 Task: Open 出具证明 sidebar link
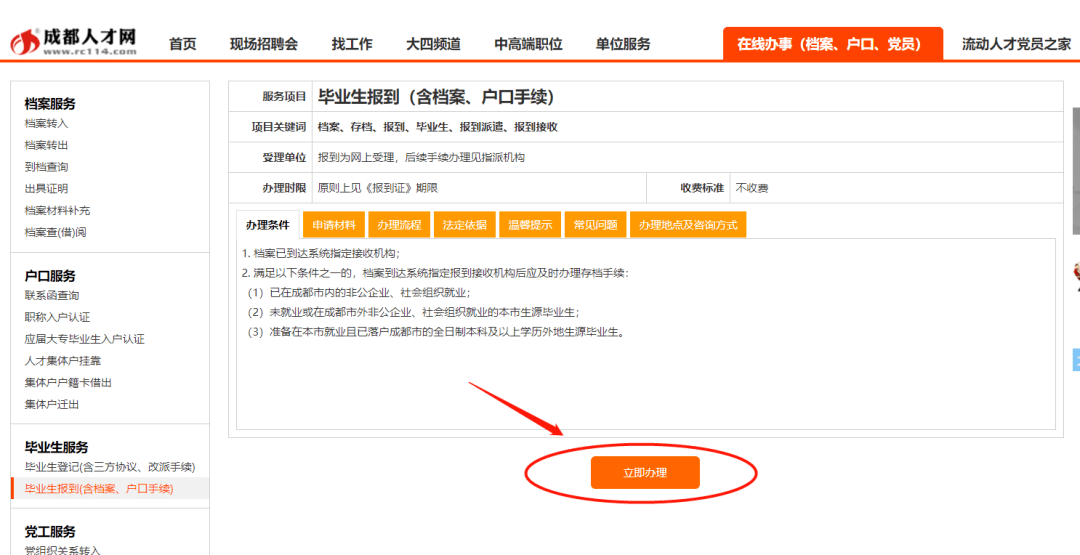click(x=46, y=188)
